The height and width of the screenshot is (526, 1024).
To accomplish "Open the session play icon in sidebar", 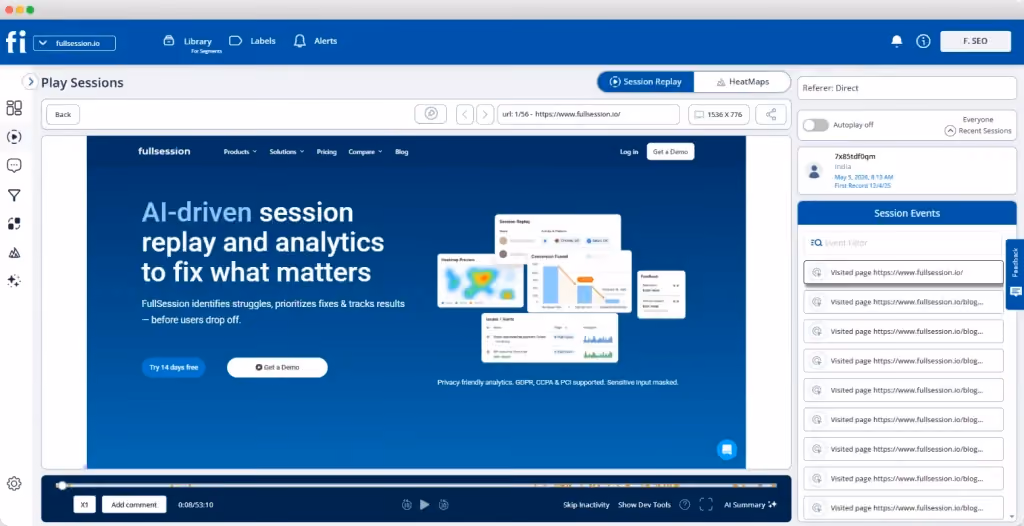I will (14, 137).
